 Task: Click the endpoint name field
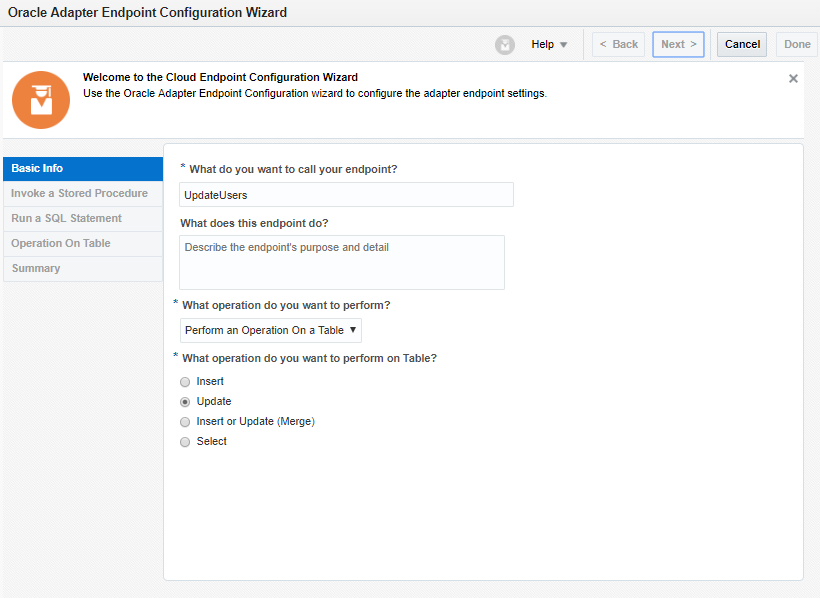[346, 195]
